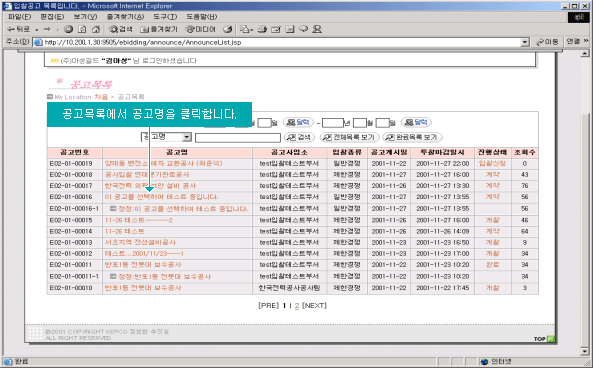The image size is (593, 372).
Task: Open the 검색 search toolbar button
Action: (121, 29)
